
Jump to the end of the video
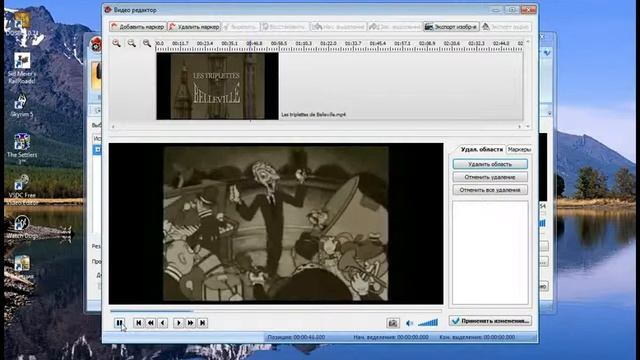pos(202,323)
